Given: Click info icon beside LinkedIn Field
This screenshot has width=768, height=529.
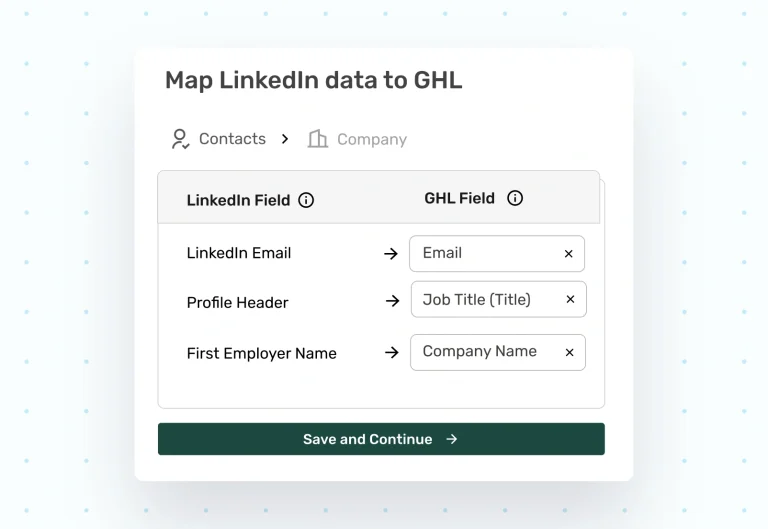Looking at the screenshot, I should pyautogui.click(x=306, y=200).
